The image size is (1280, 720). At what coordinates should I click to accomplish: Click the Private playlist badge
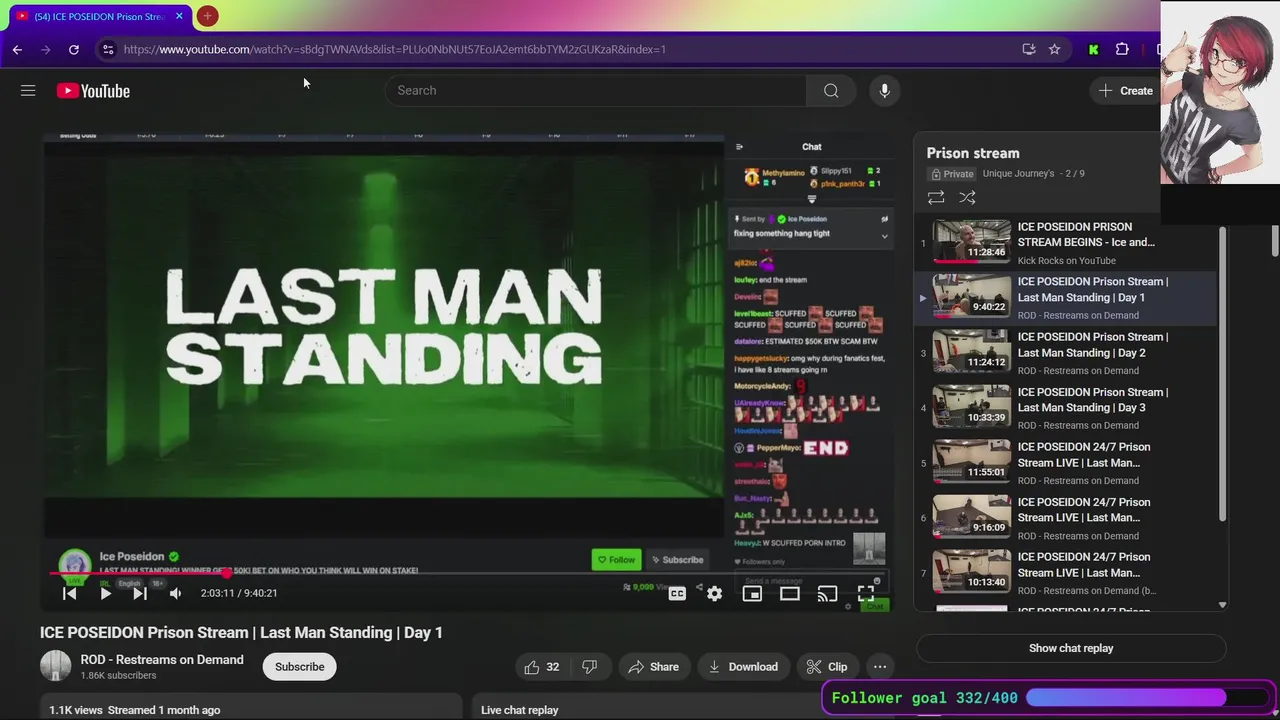(x=952, y=174)
